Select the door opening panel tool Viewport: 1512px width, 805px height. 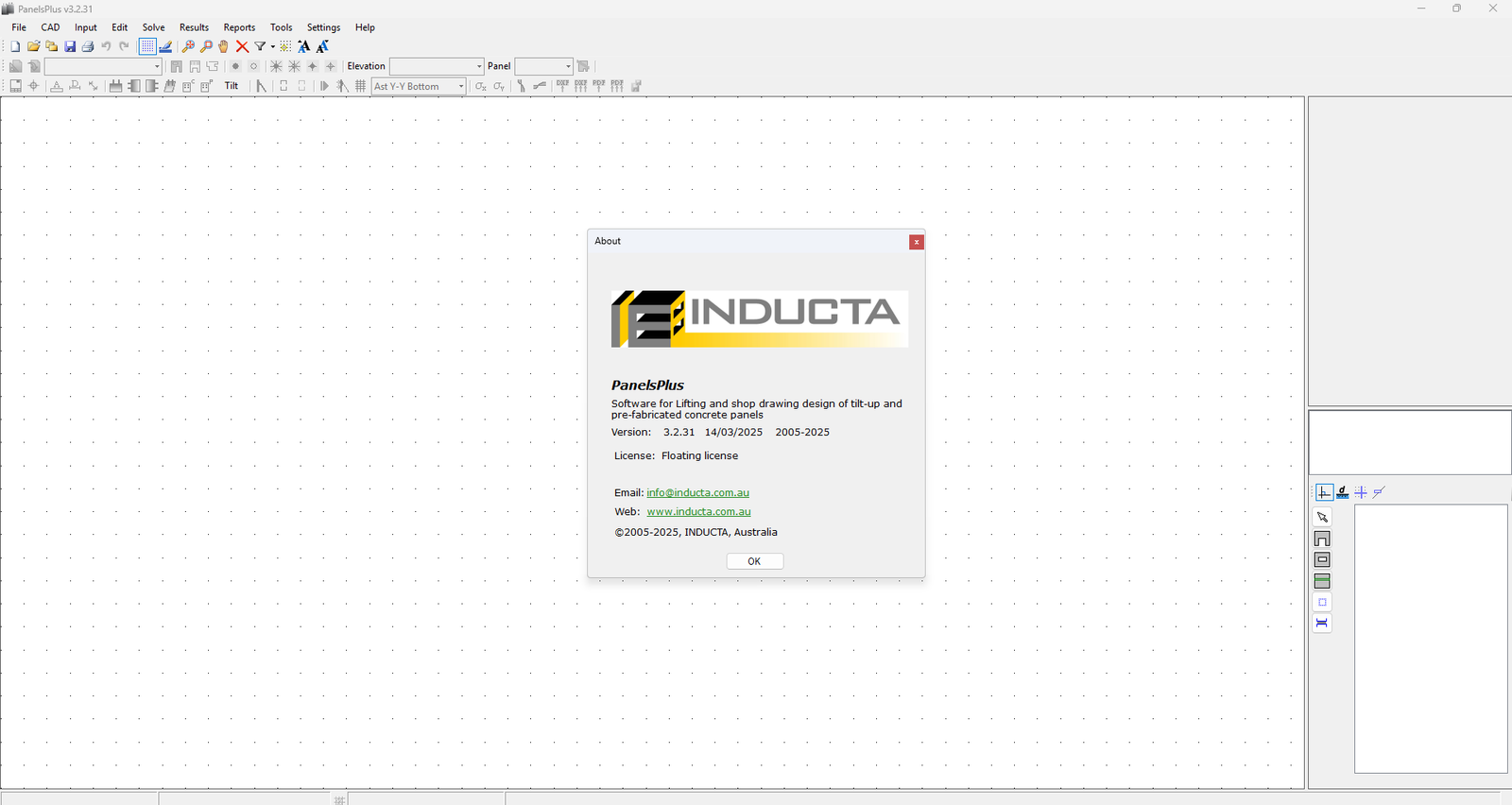click(x=1322, y=539)
